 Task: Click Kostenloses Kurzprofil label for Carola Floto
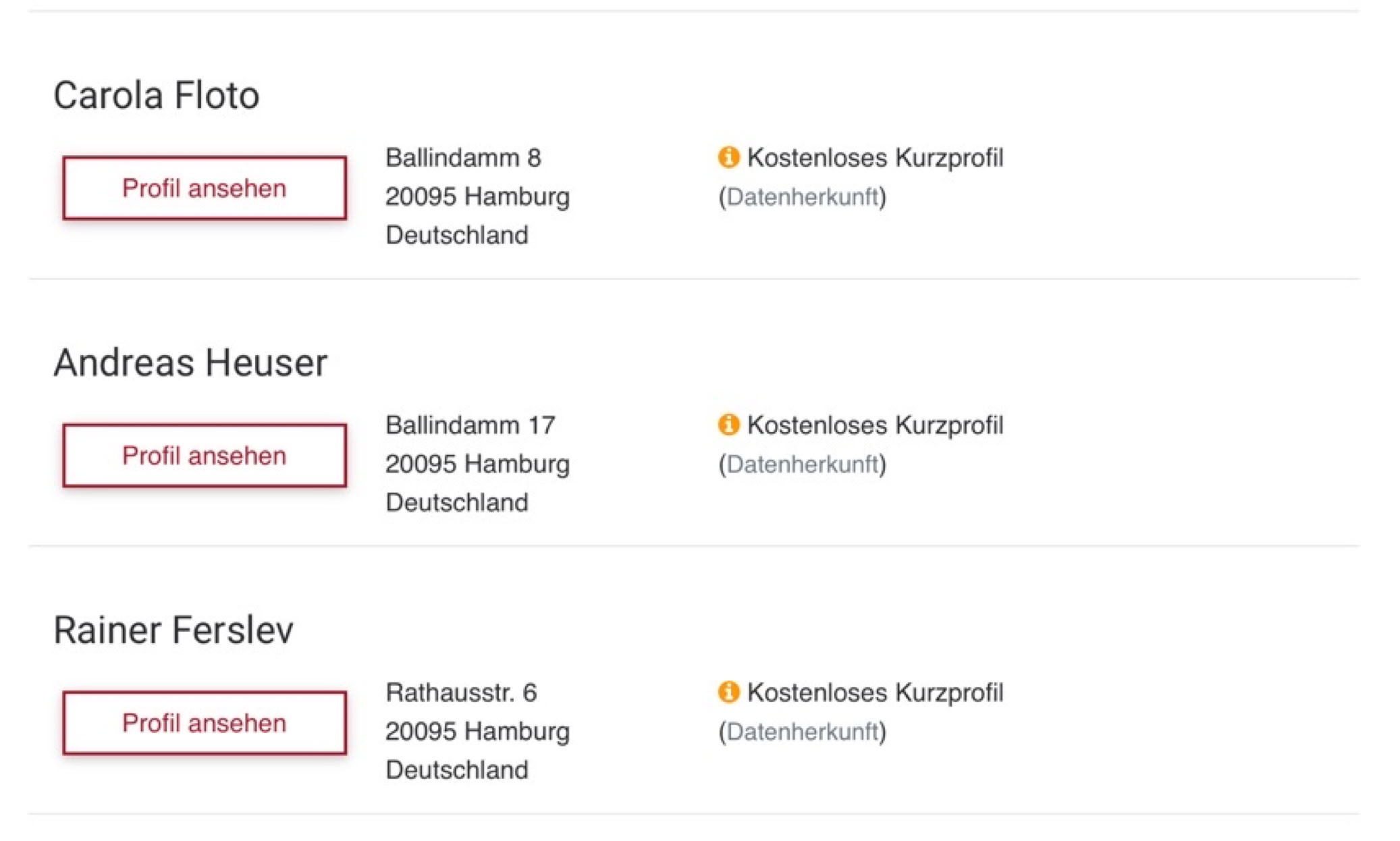[x=875, y=158]
